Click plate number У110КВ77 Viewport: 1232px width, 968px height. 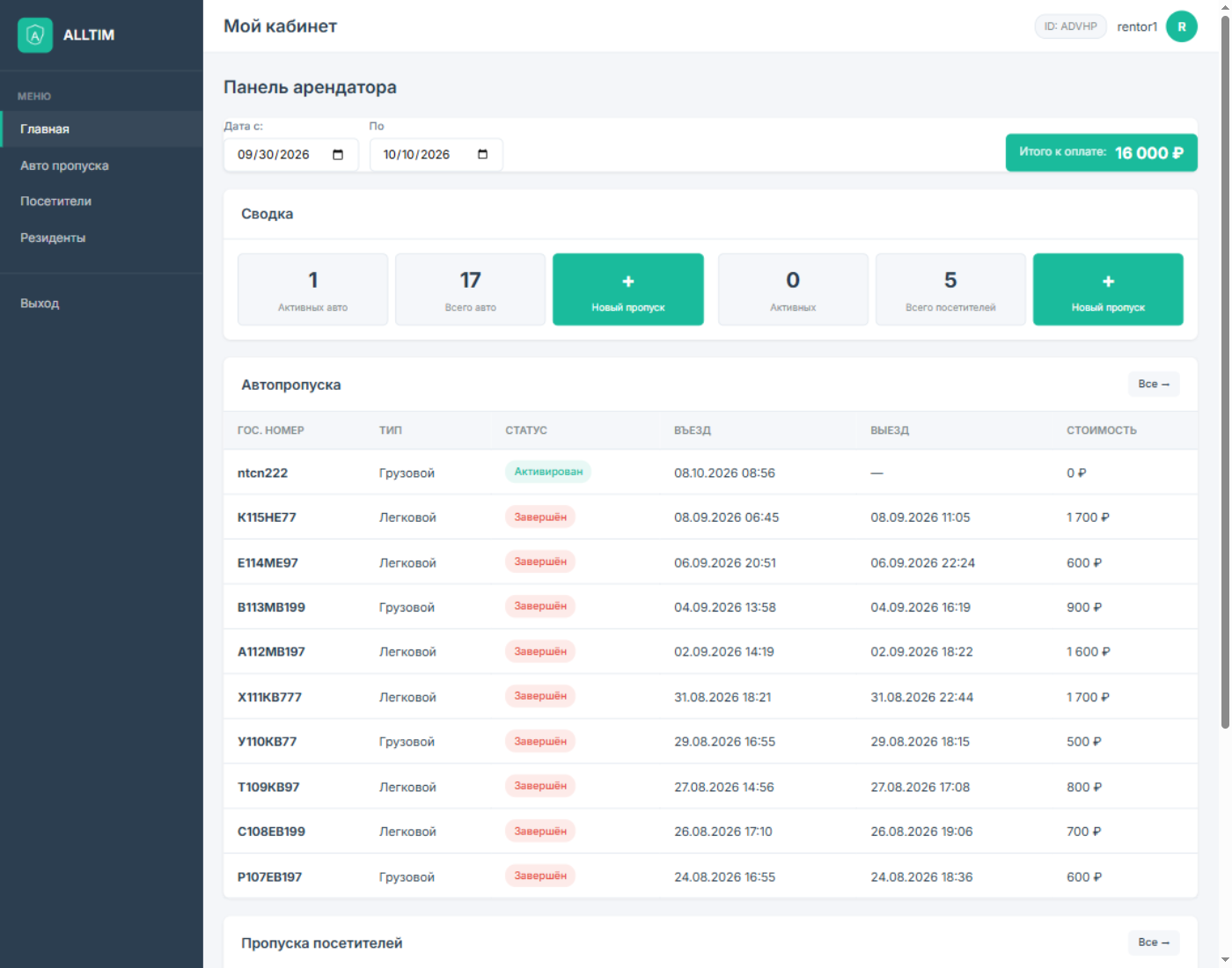[x=267, y=742]
